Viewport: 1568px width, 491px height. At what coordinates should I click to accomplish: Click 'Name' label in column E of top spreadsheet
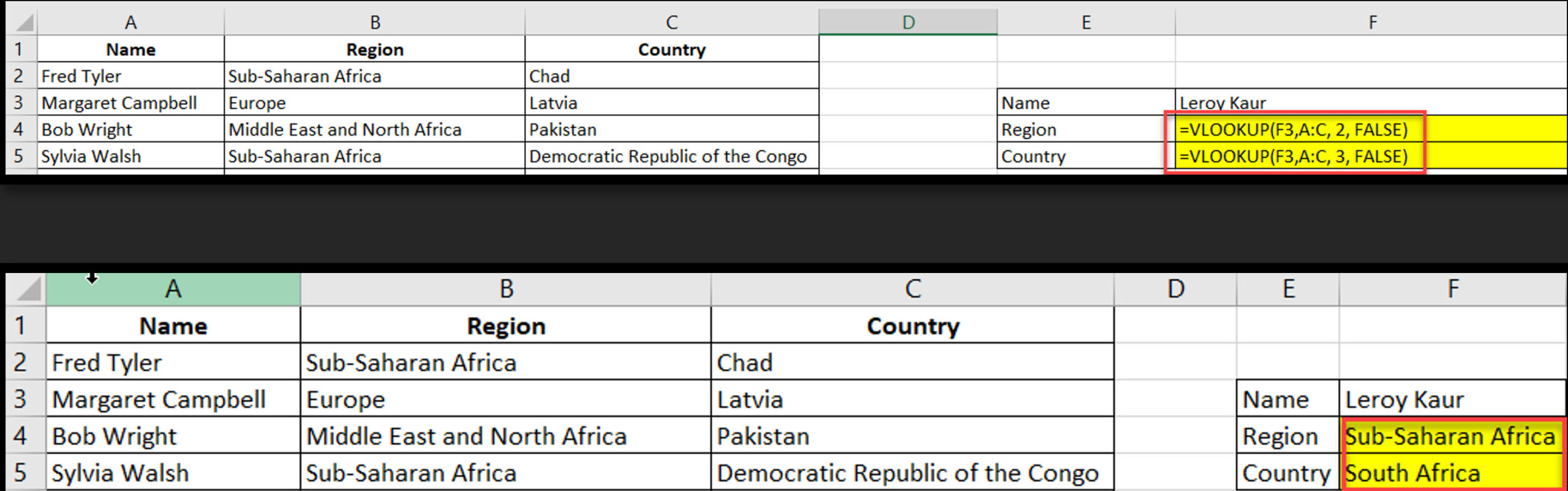point(1086,102)
